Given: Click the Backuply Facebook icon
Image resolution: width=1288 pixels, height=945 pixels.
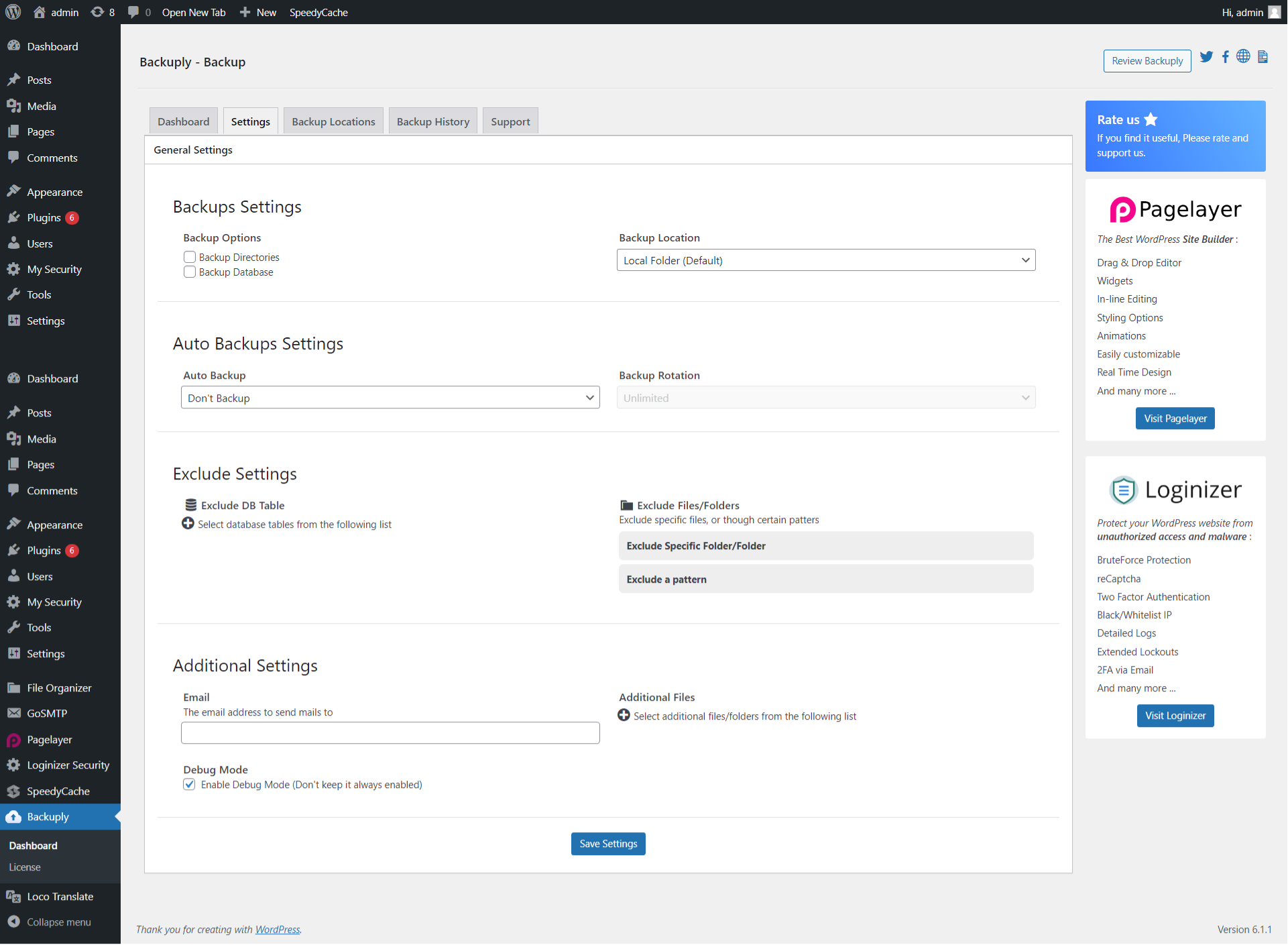Looking at the screenshot, I should 1226,56.
